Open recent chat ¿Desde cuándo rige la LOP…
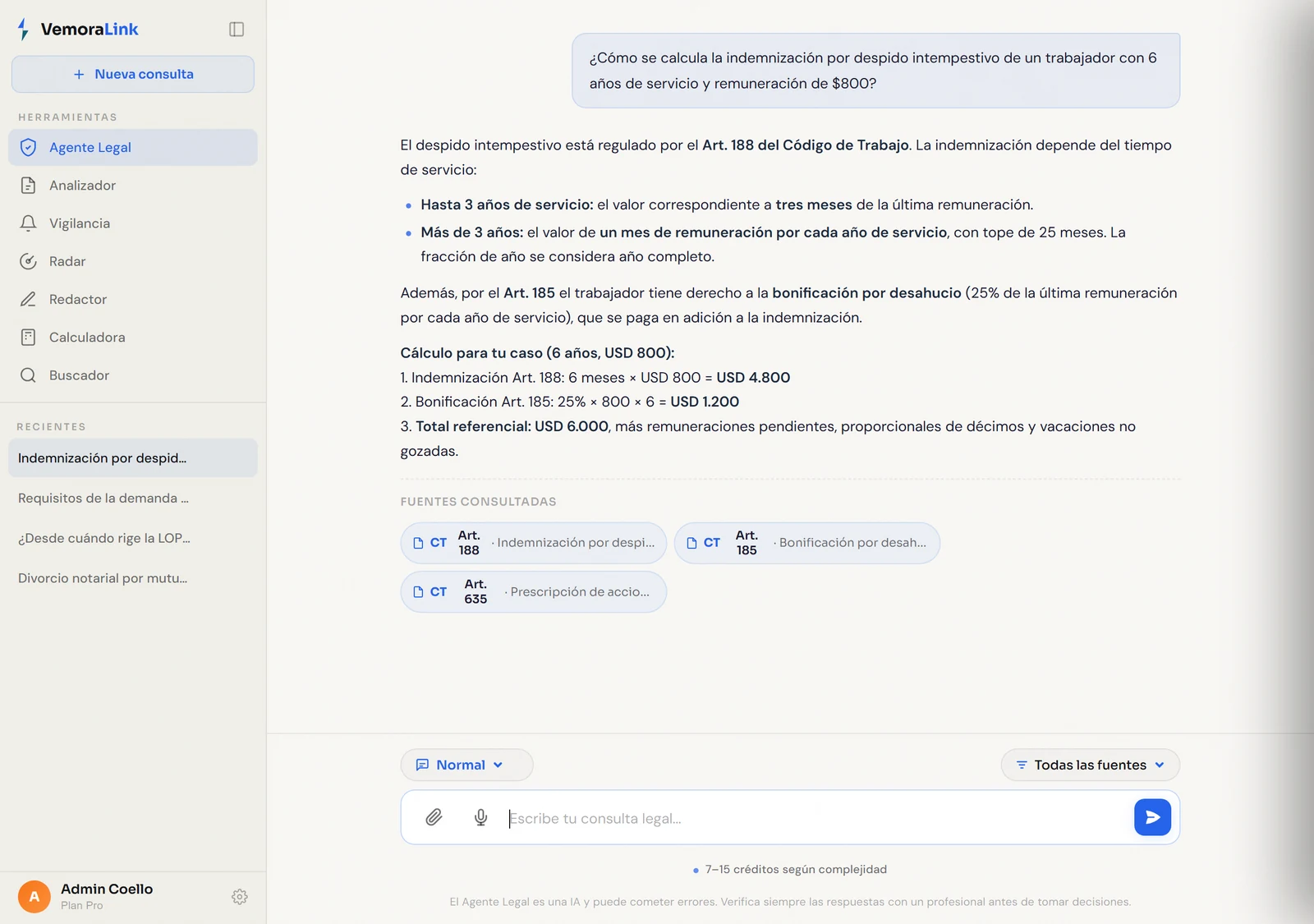The width and height of the screenshot is (1314, 924). point(133,538)
